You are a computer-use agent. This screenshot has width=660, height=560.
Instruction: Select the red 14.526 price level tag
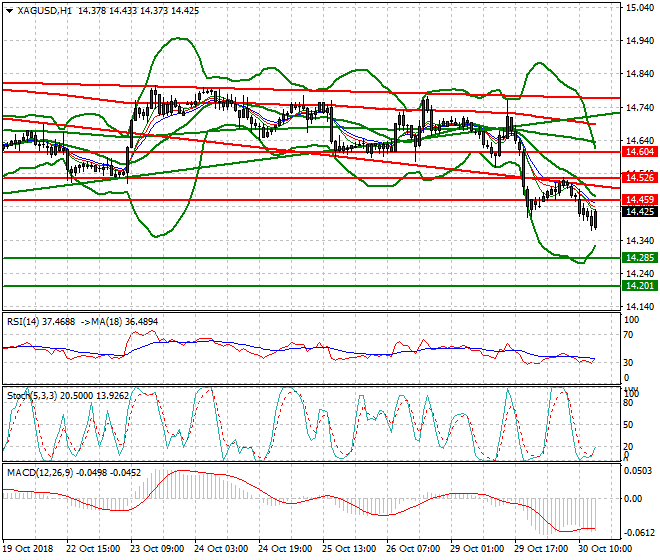coord(638,177)
